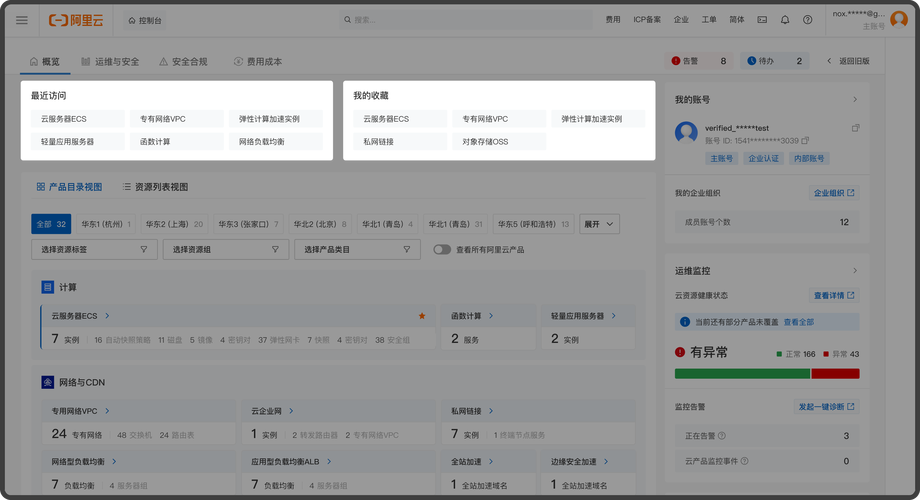Switch to the 费用成本 tab

(258, 62)
